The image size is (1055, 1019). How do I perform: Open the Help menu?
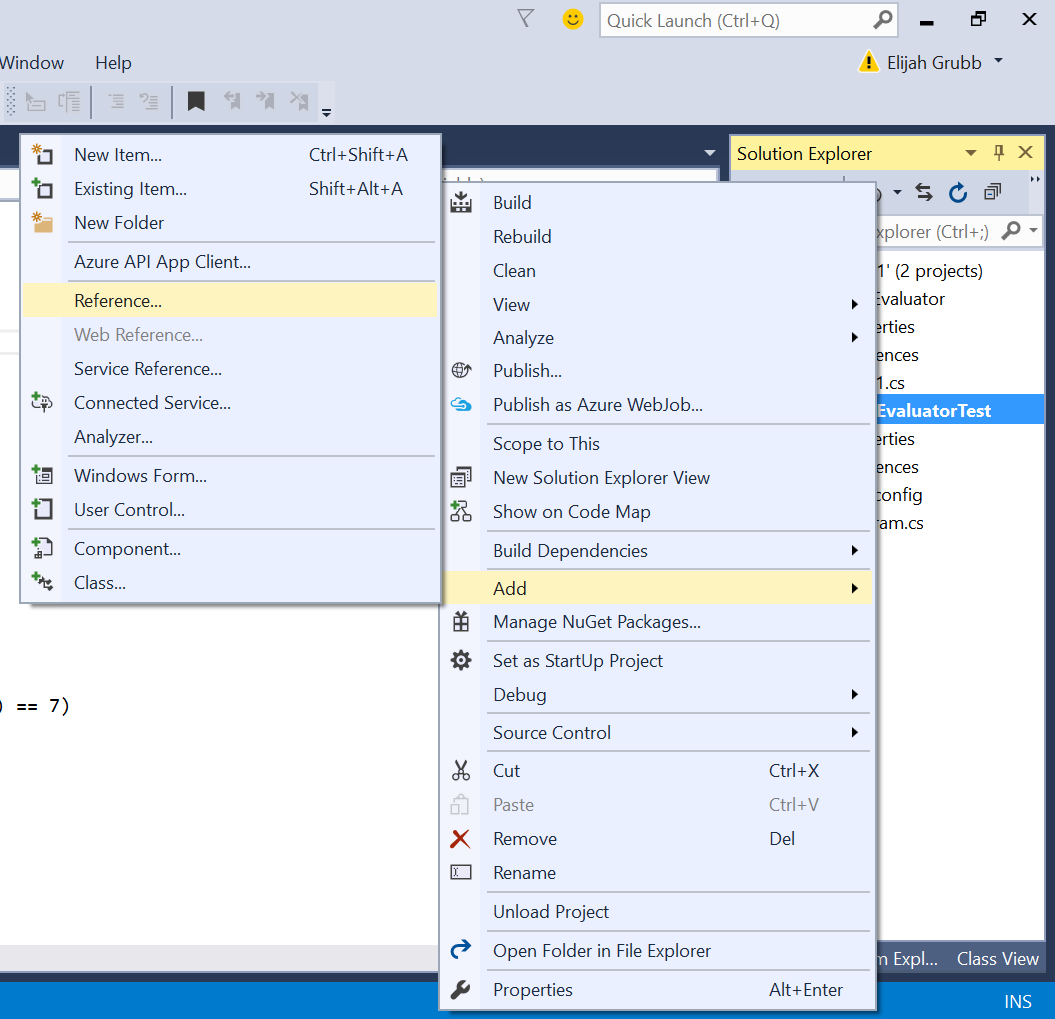(x=113, y=63)
